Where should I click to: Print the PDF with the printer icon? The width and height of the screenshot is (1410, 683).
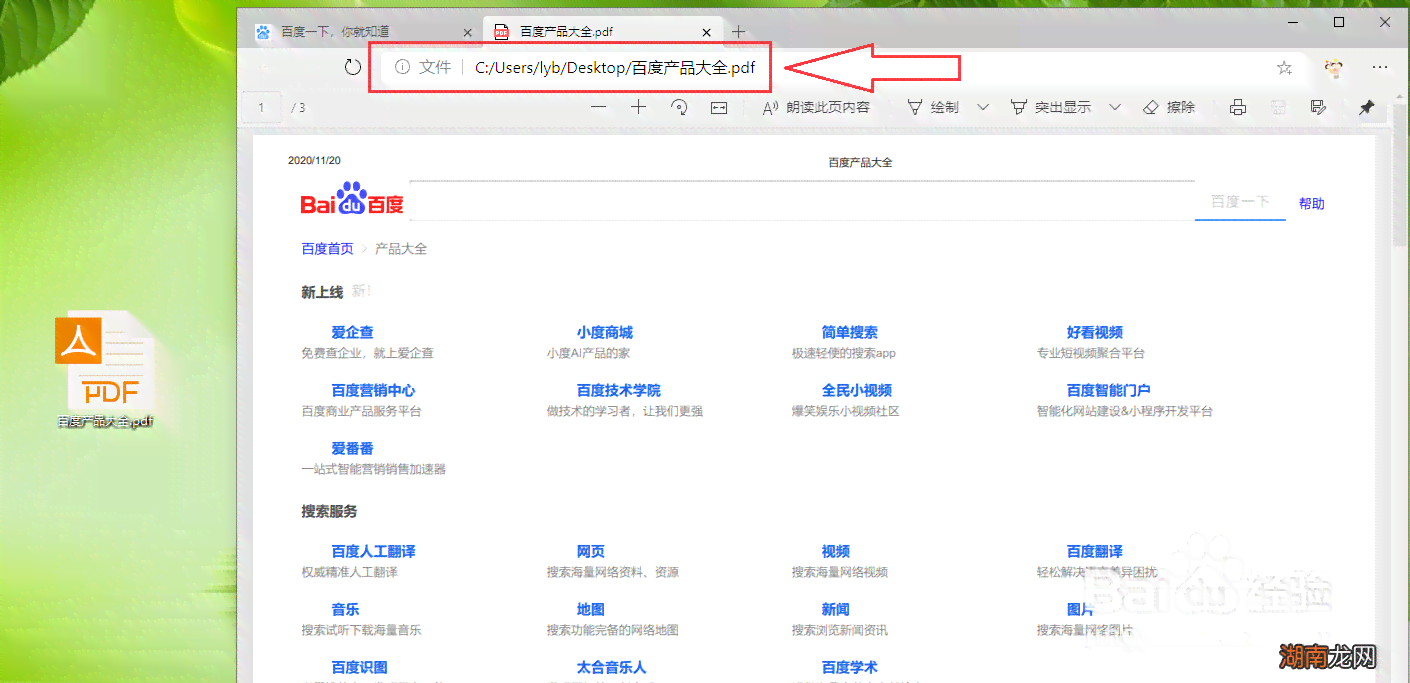pyautogui.click(x=1238, y=107)
